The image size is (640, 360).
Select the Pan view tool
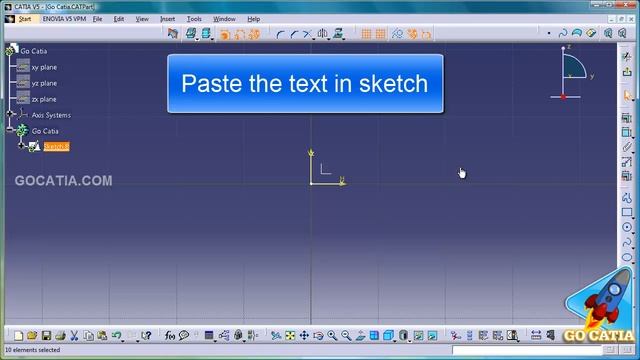[x=304, y=336]
